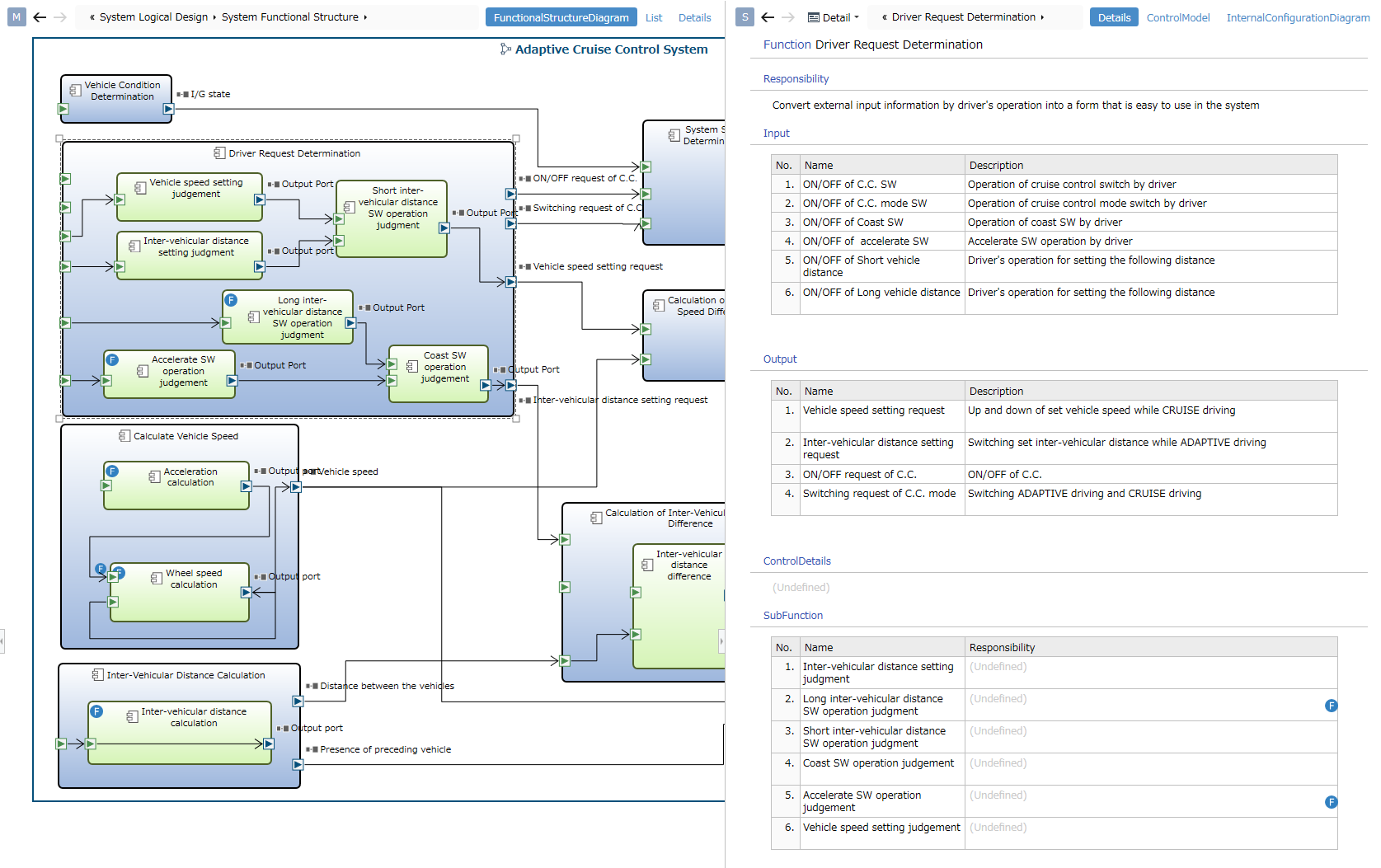Click output port of Vehicle Condition Determination
This screenshot has height=868, width=1381.
[x=168, y=109]
